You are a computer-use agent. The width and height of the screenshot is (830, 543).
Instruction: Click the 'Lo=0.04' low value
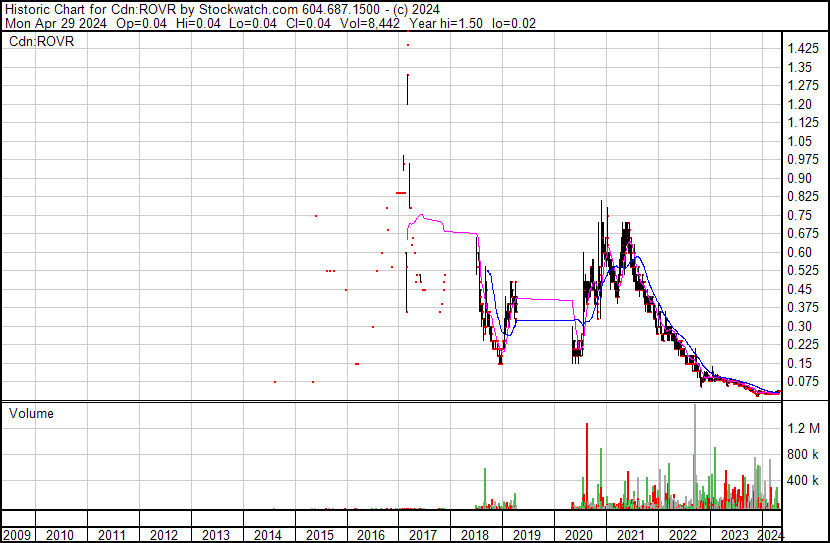point(254,23)
